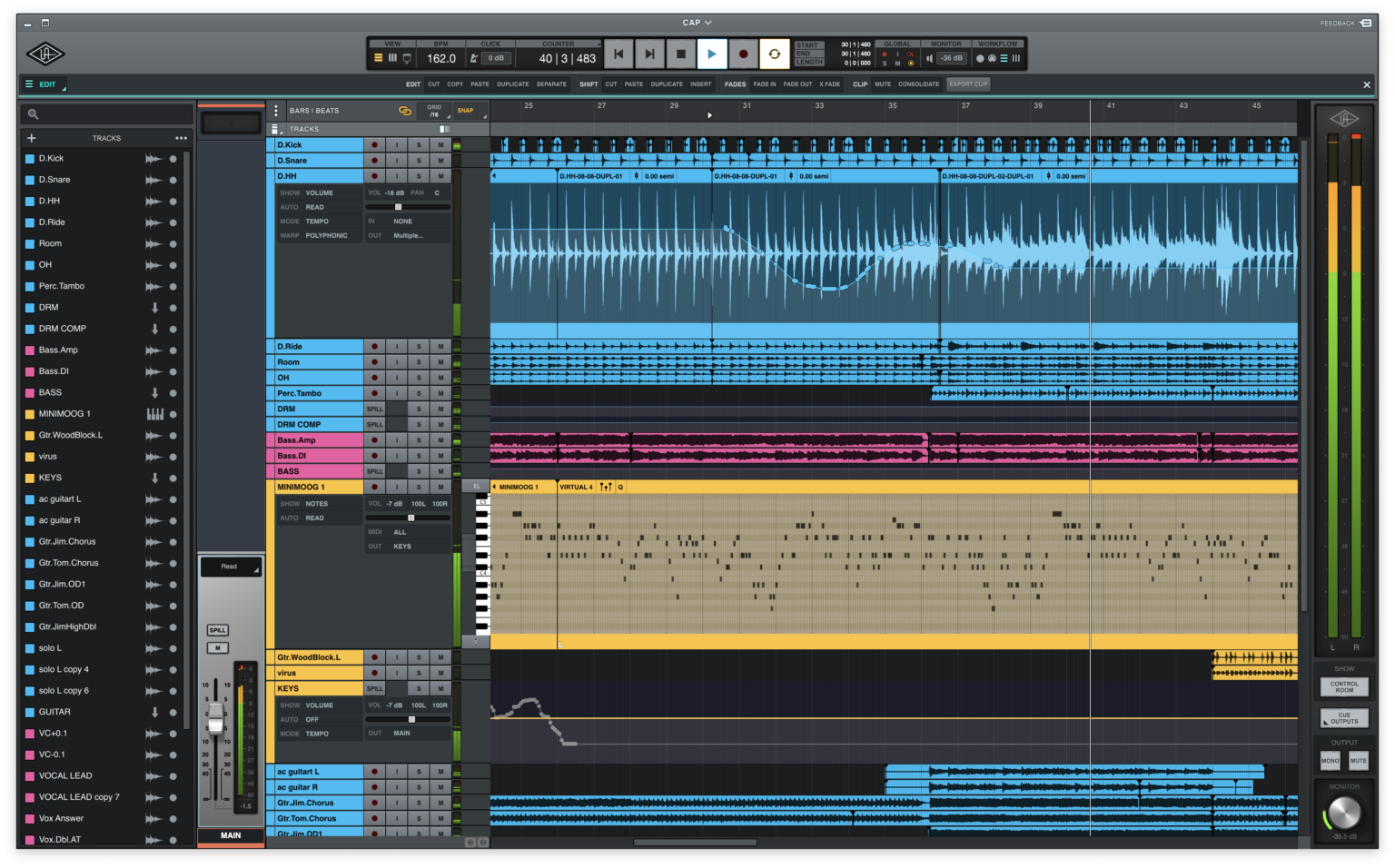1395x868 pixels.
Task: Record-arm the D.Kick track
Action: (373, 144)
